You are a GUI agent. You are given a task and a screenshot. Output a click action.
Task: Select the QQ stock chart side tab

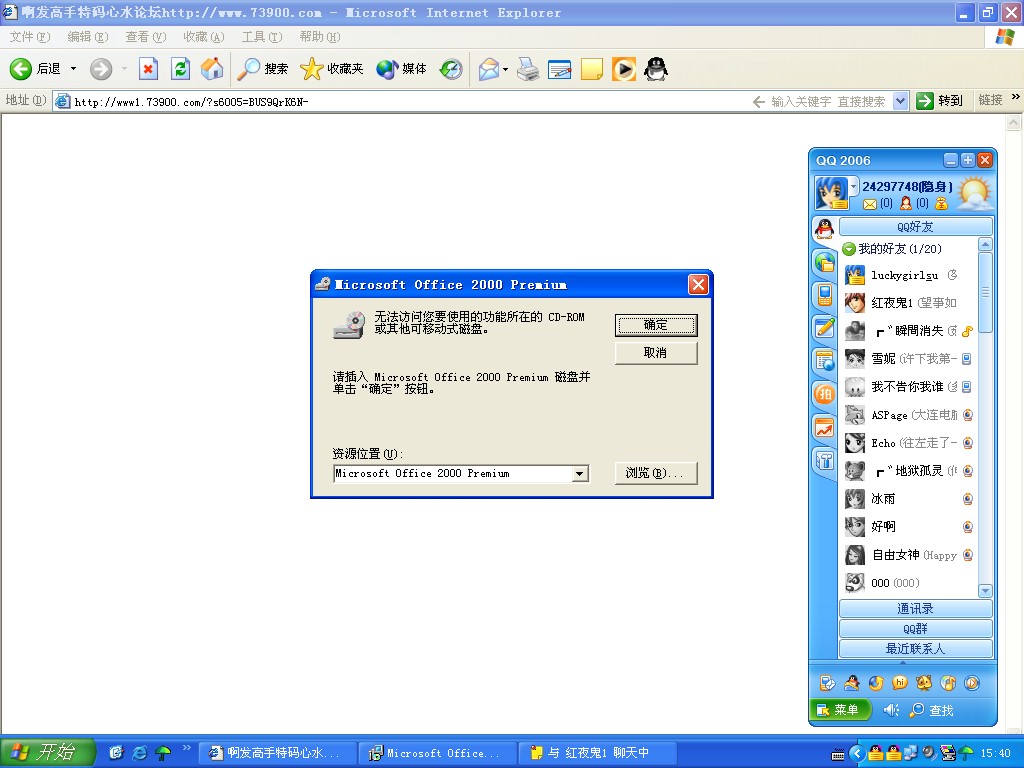point(825,428)
